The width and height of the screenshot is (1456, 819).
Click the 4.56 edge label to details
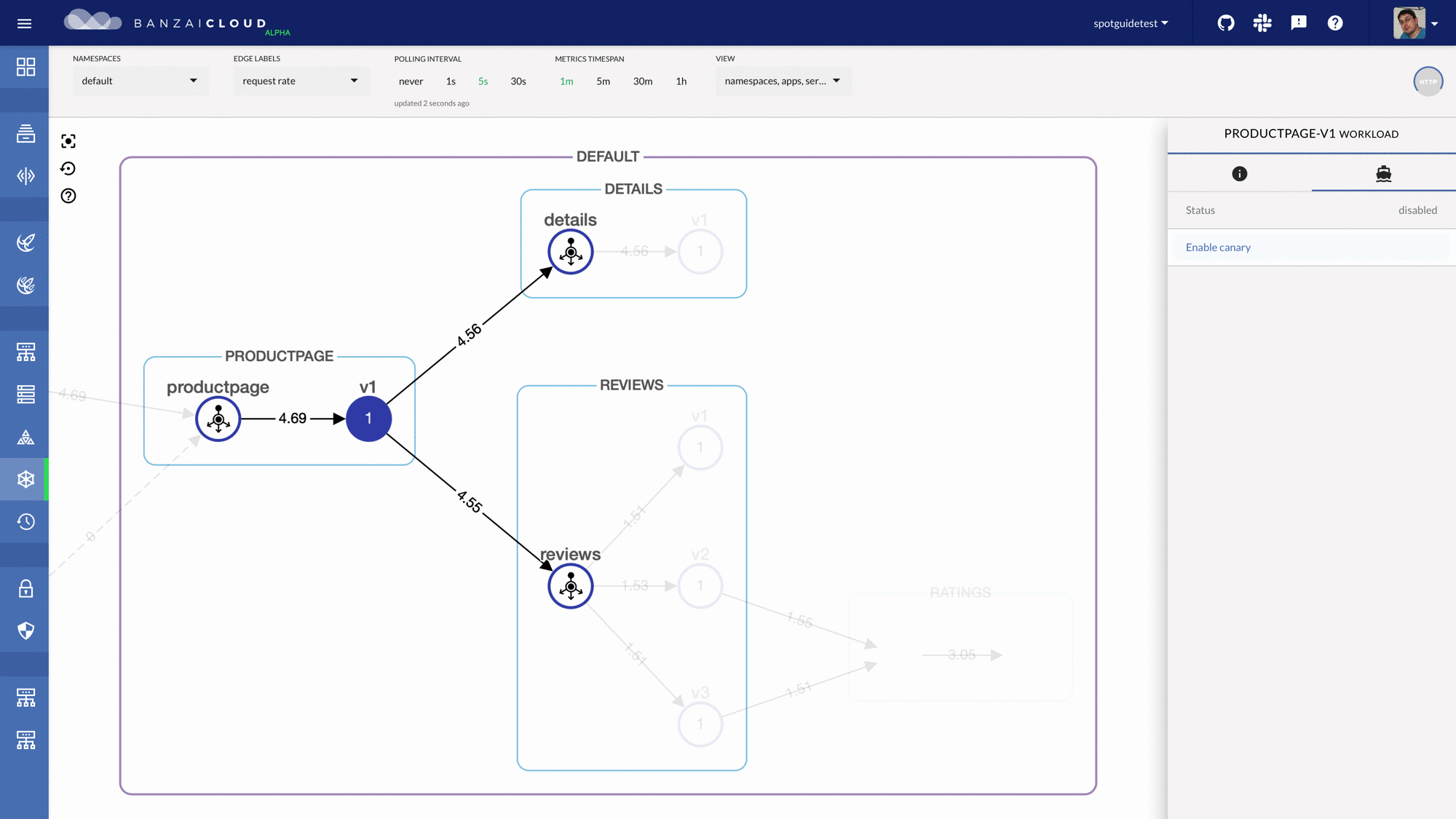tap(470, 335)
